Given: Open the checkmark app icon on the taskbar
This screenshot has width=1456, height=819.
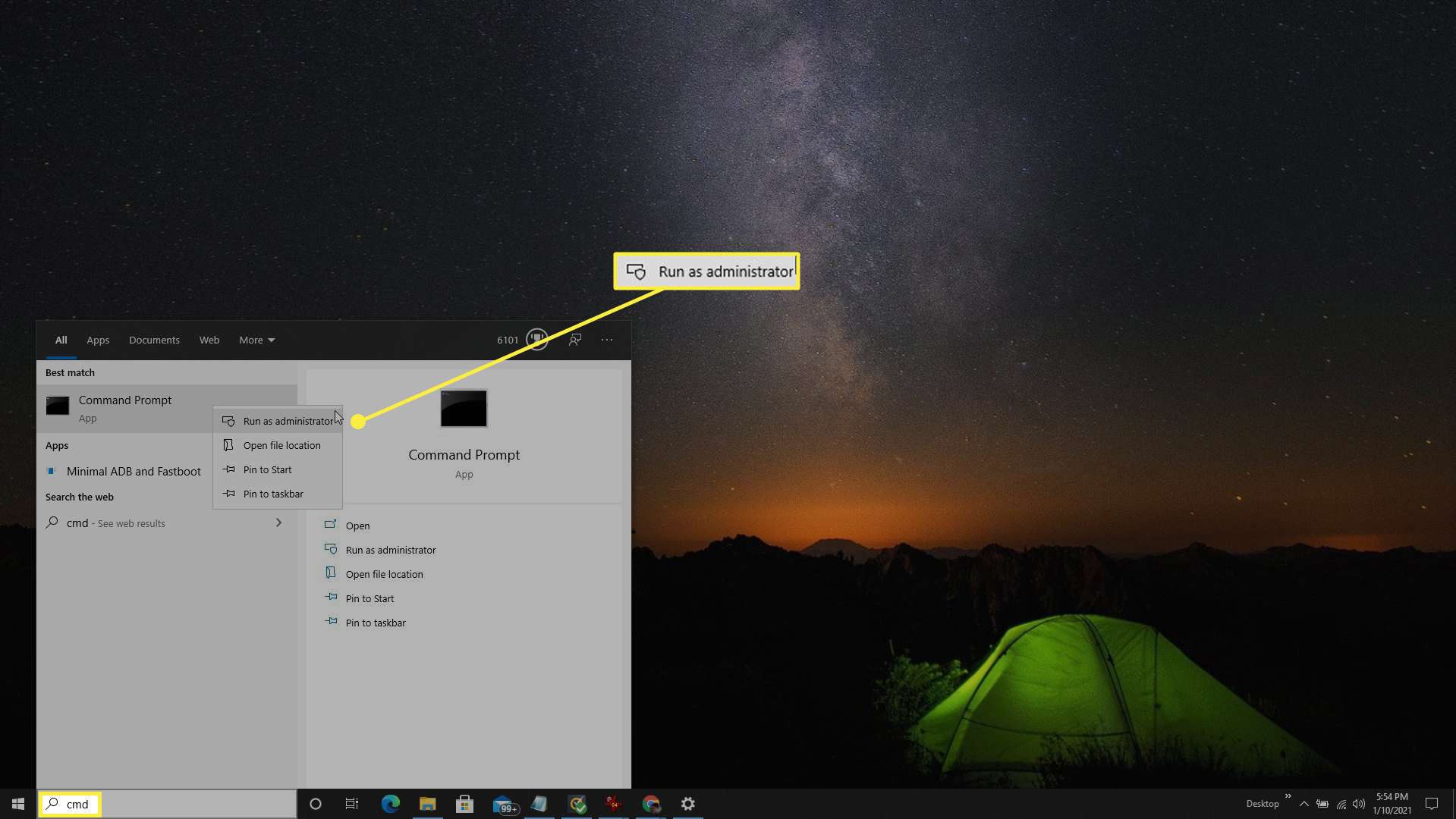Looking at the screenshot, I should pyautogui.click(x=577, y=804).
